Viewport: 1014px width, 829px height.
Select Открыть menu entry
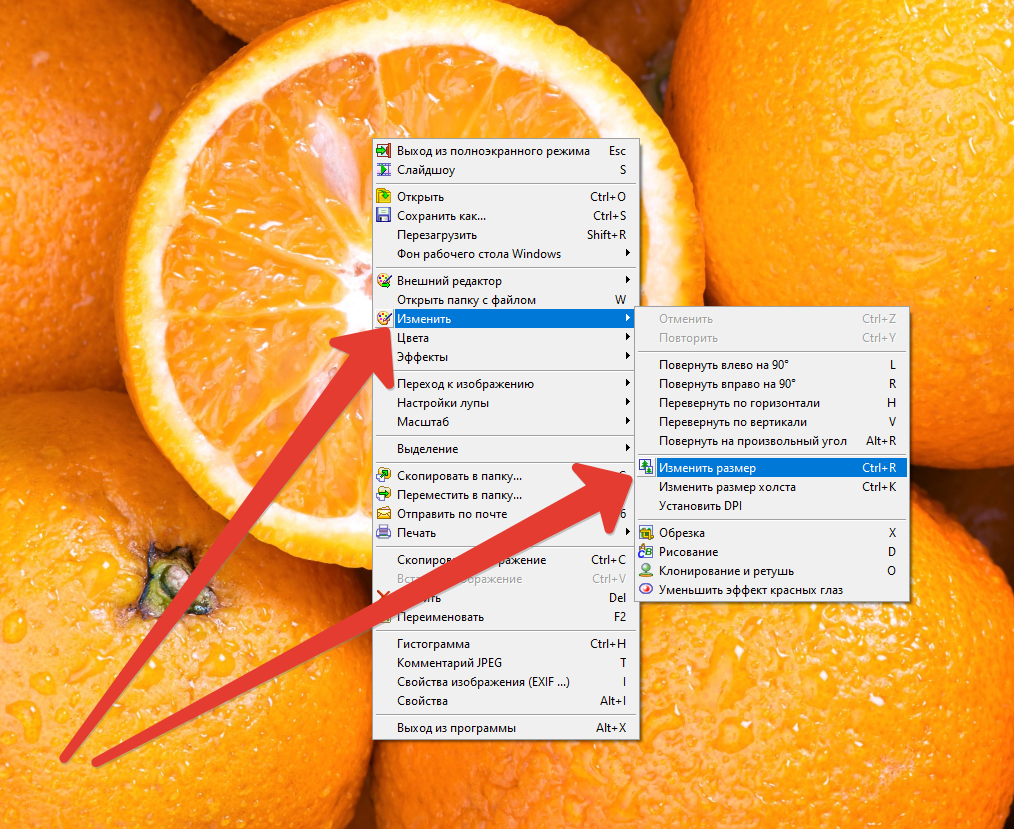(506, 197)
